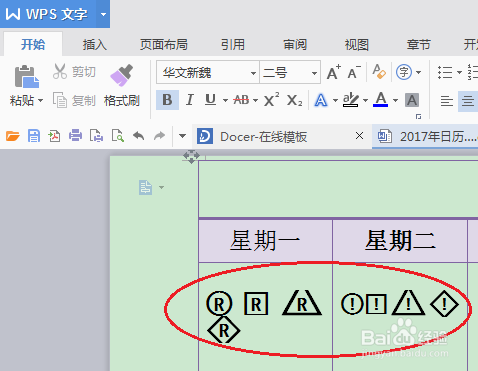Toggle Italic formatting
Viewport: 478px width, 371px height.
(190, 100)
